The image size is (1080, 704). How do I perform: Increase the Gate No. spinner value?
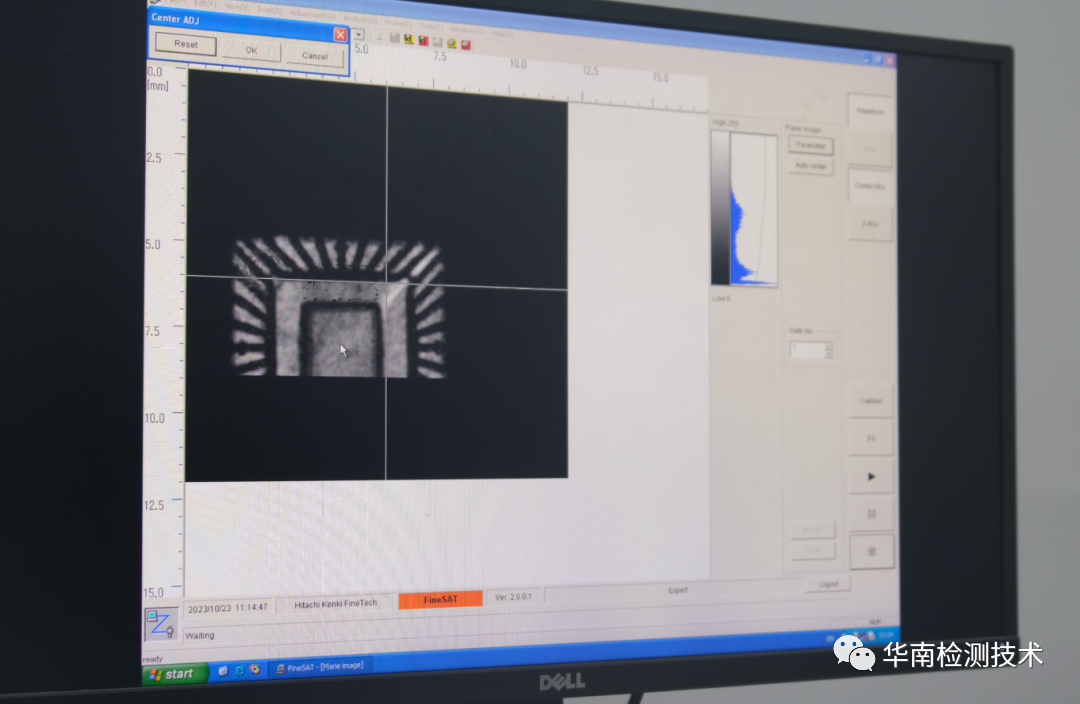click(x=828, y=346)
